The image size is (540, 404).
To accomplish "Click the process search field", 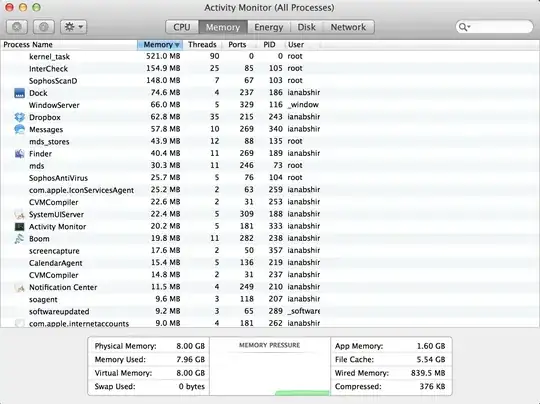I will coord(495,27).
